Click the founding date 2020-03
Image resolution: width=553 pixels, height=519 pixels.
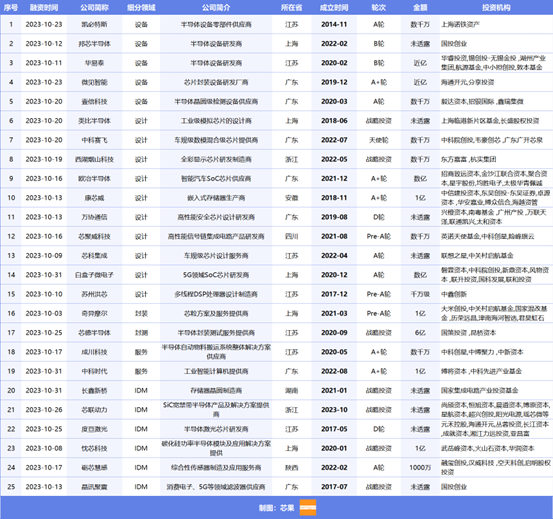coord(334,102)
